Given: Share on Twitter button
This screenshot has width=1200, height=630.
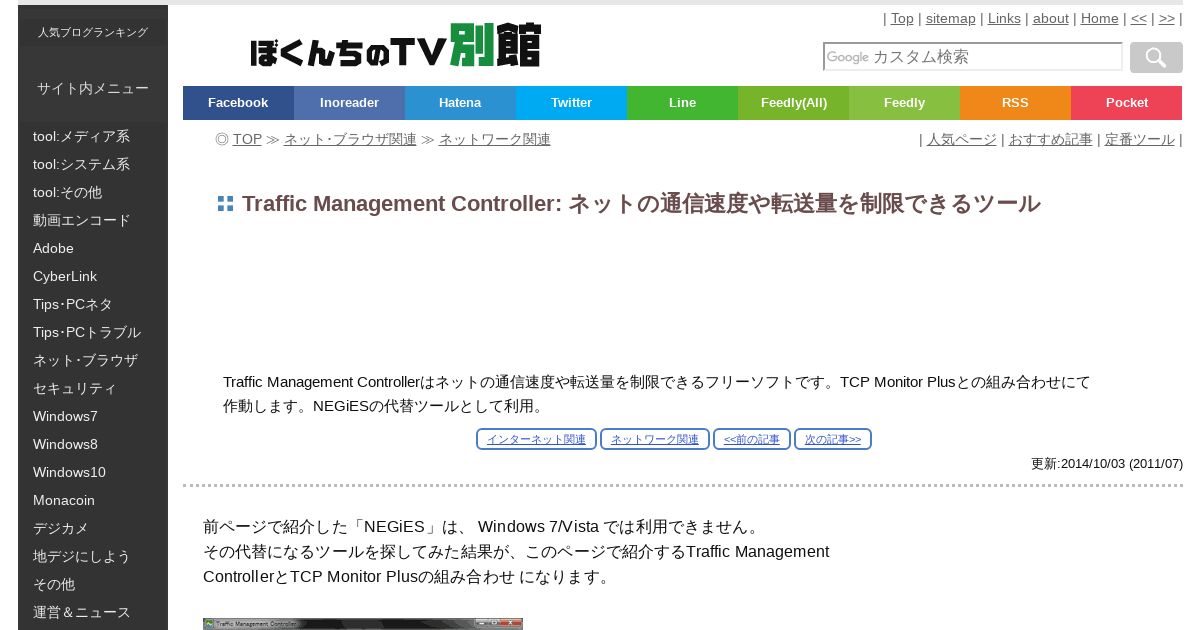Looking at the screenshot, I should pos(571,103).
